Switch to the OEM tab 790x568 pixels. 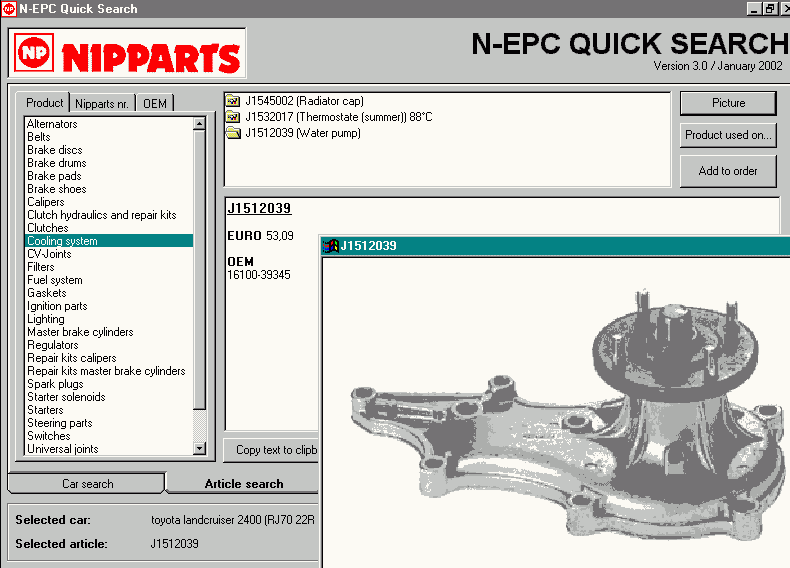click(155, 104)
